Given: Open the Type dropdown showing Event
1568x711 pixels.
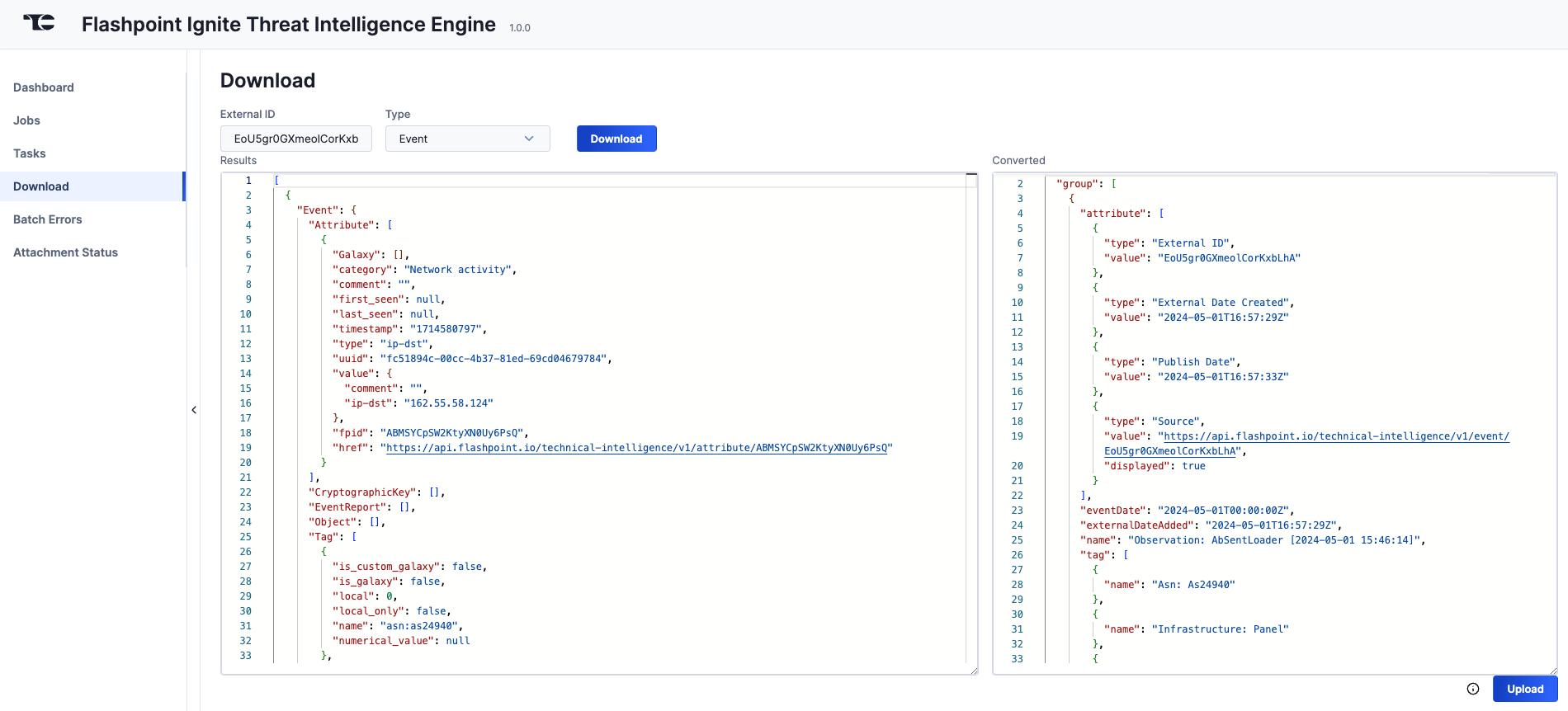Looking at the screenshot, I should point(467,139).
